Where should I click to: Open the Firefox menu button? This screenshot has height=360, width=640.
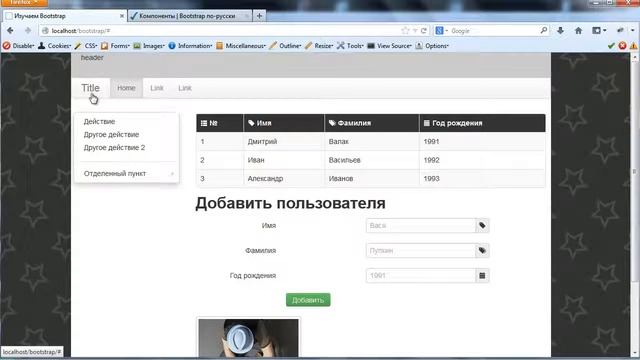tap(24, 3)
